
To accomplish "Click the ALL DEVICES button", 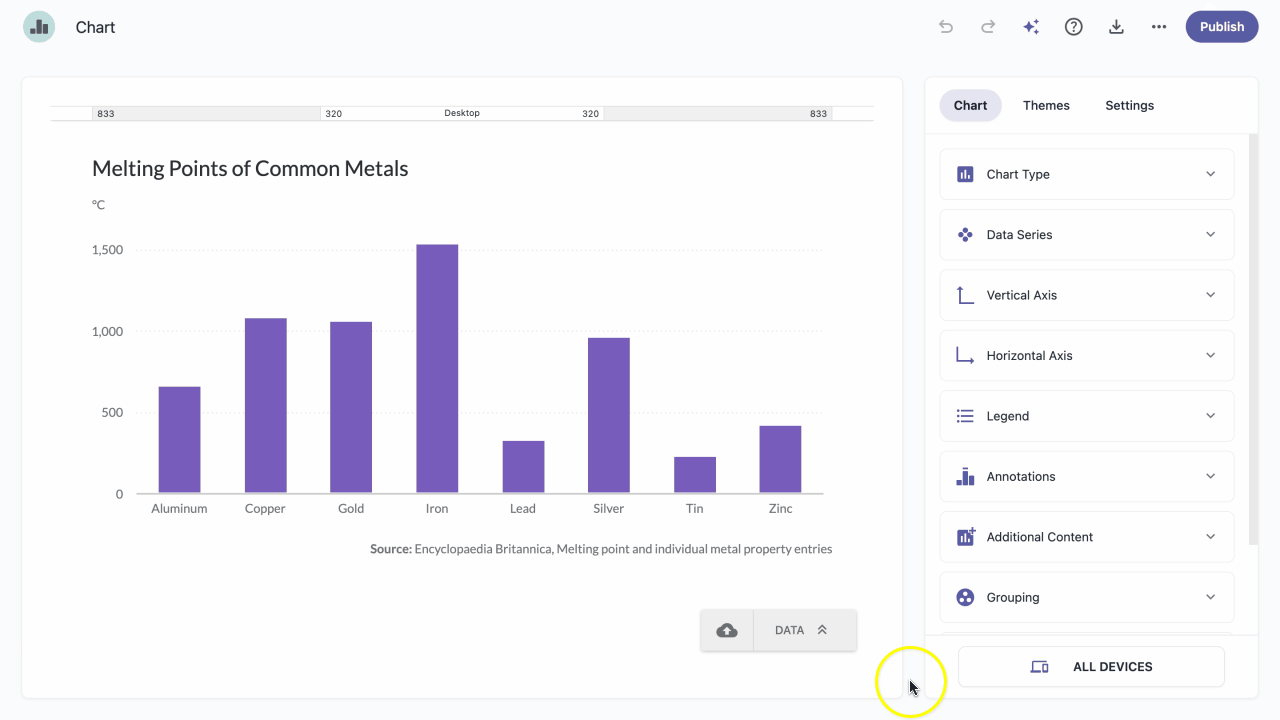I will (x=1091, y=667).
